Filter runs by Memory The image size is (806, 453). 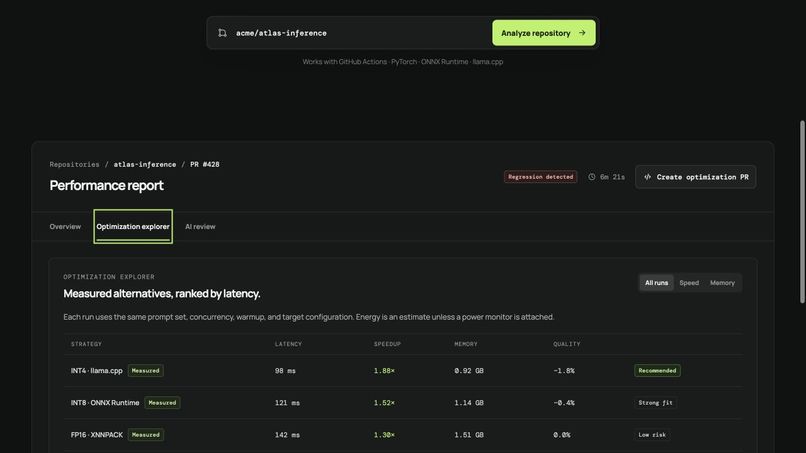pos(722,283)
